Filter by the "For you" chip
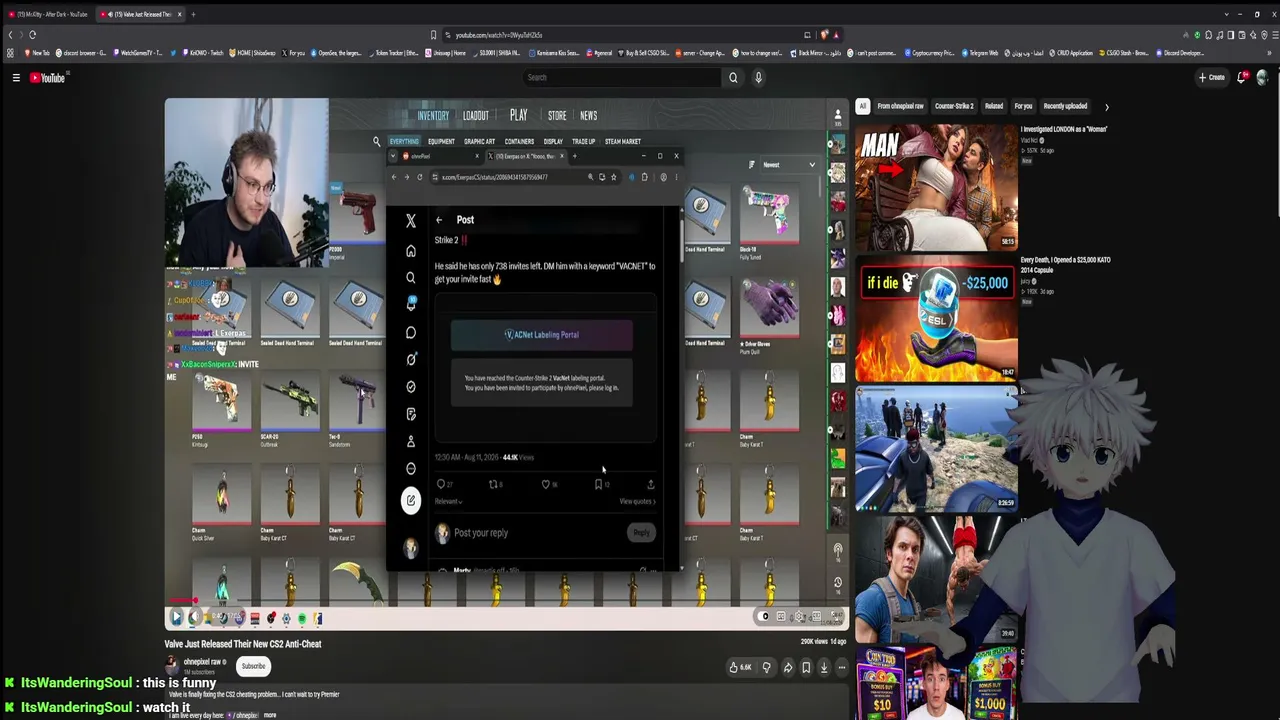Image resolution: width=1280 pixels, height=720 pixels. pos(1023,106)
